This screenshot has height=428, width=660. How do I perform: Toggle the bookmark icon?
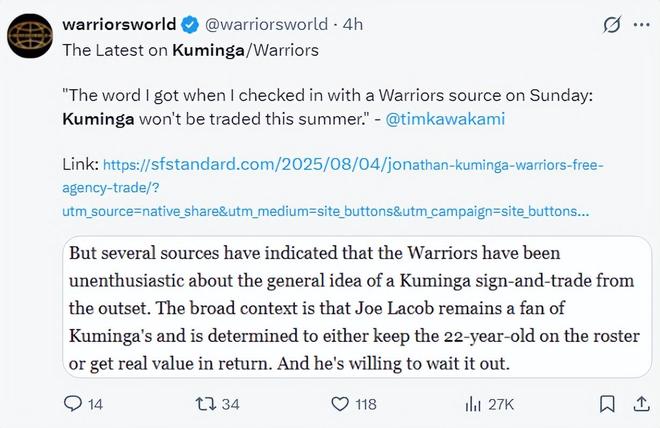coord(607,404)
